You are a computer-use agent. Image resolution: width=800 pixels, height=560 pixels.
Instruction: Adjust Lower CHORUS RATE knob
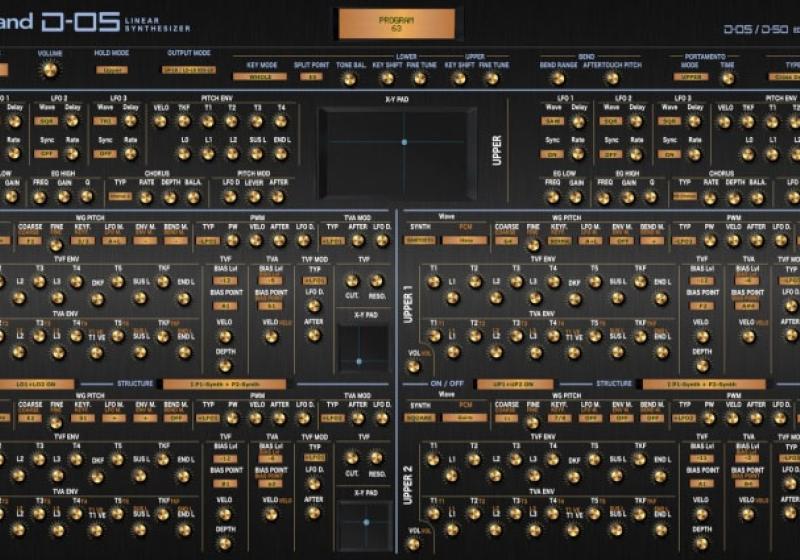point(146,197)
